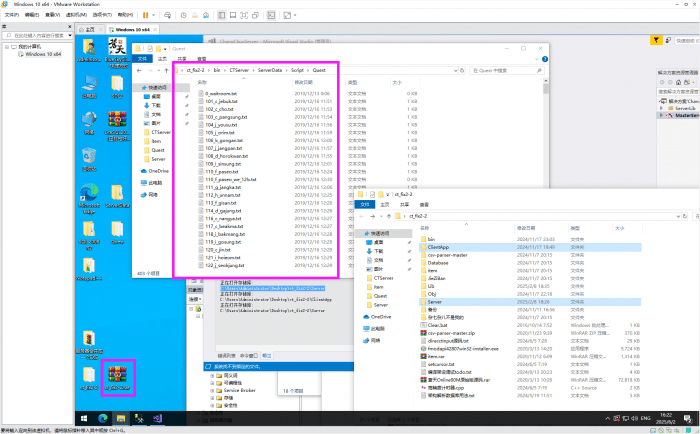Switch to the Home tab in VMware
This screenshot has height=434, width=700.
coord(90,29)
